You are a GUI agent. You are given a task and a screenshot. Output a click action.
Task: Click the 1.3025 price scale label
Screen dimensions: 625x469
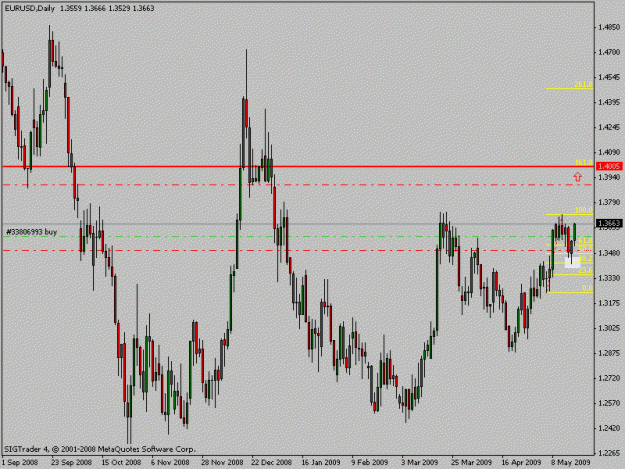tap(609, 328)
